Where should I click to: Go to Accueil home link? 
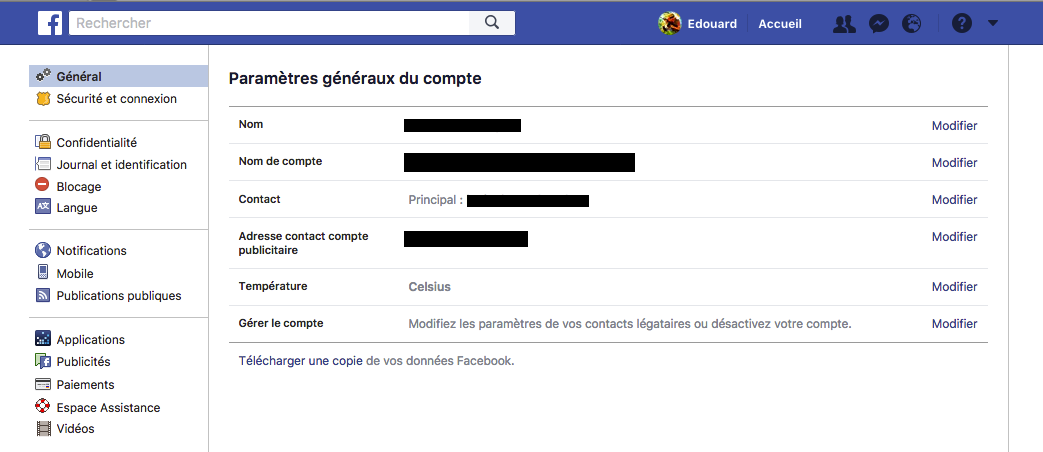[x=780, y=24]
